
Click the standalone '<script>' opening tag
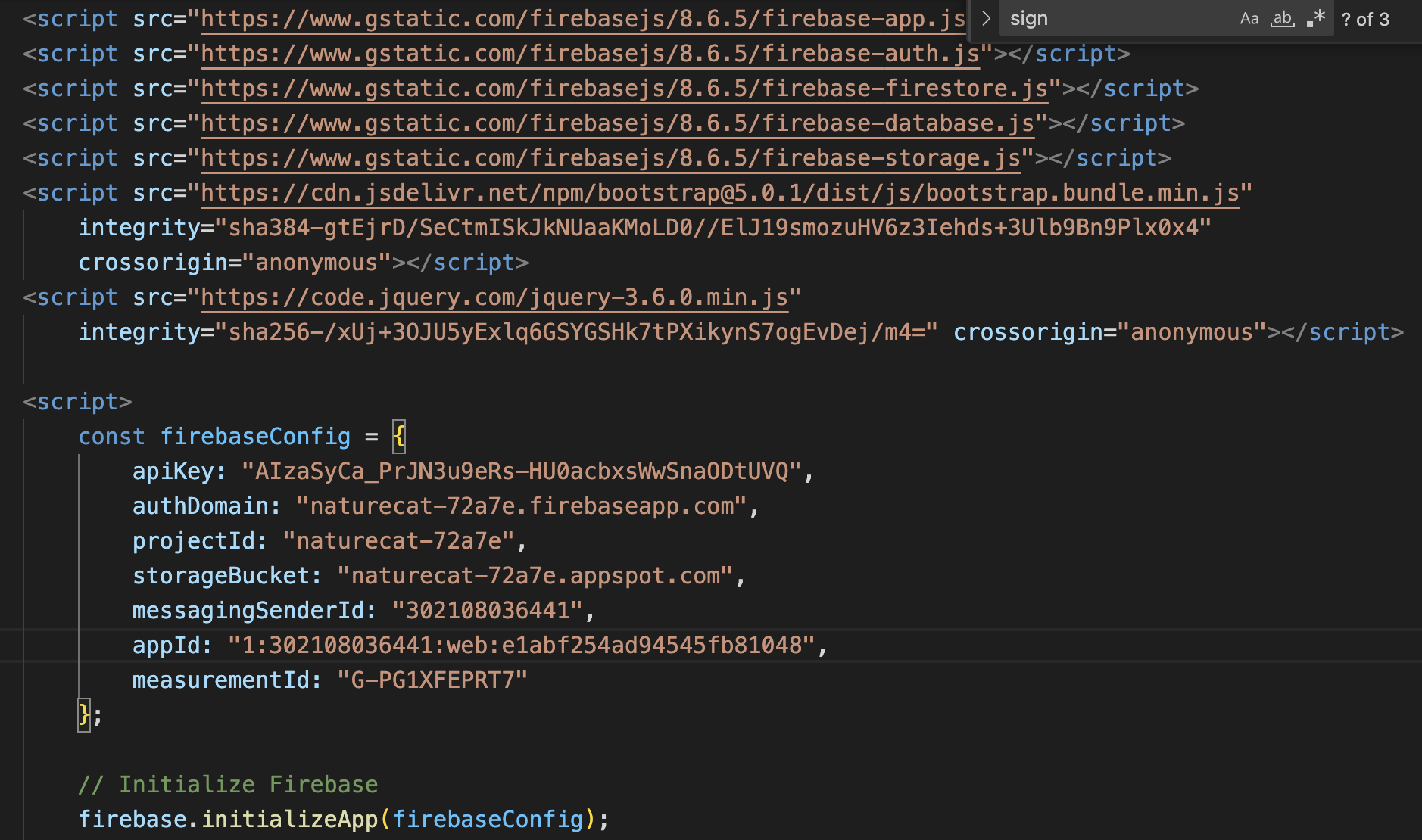click(x=77, y=402)
